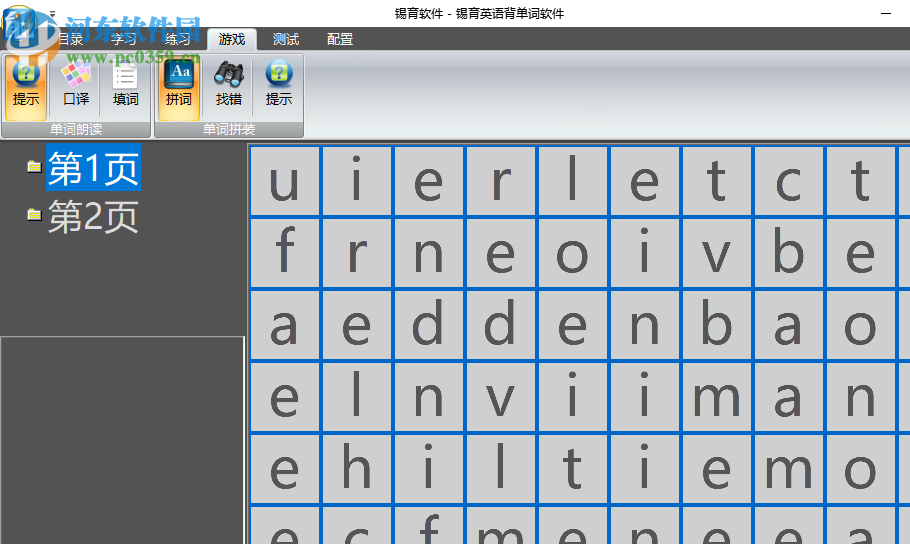The height and width of the screenshot is (544, 910).
Task: Select the 'l' tile in row 'elnviiman'
Action: [356, 397]
